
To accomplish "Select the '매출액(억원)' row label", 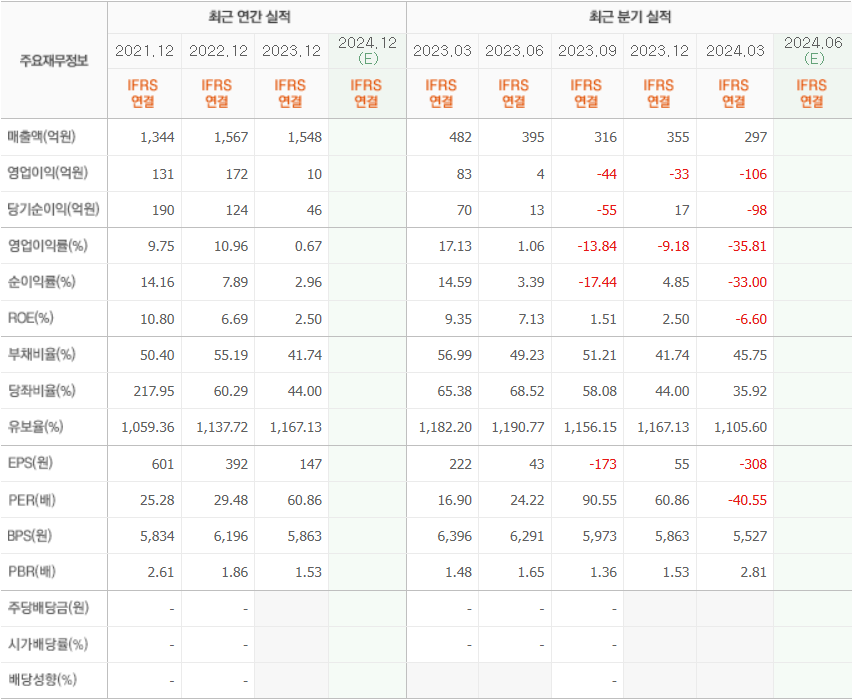I will pos(41,137).
